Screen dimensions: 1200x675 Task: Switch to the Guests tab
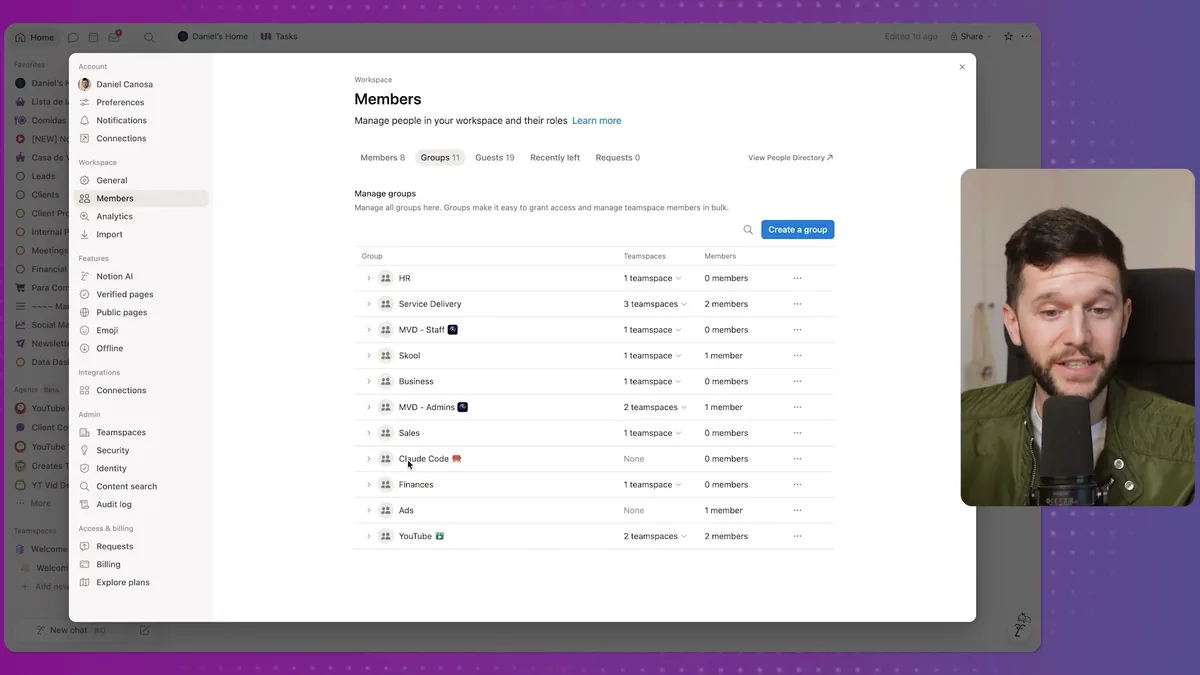pos(494,157)
